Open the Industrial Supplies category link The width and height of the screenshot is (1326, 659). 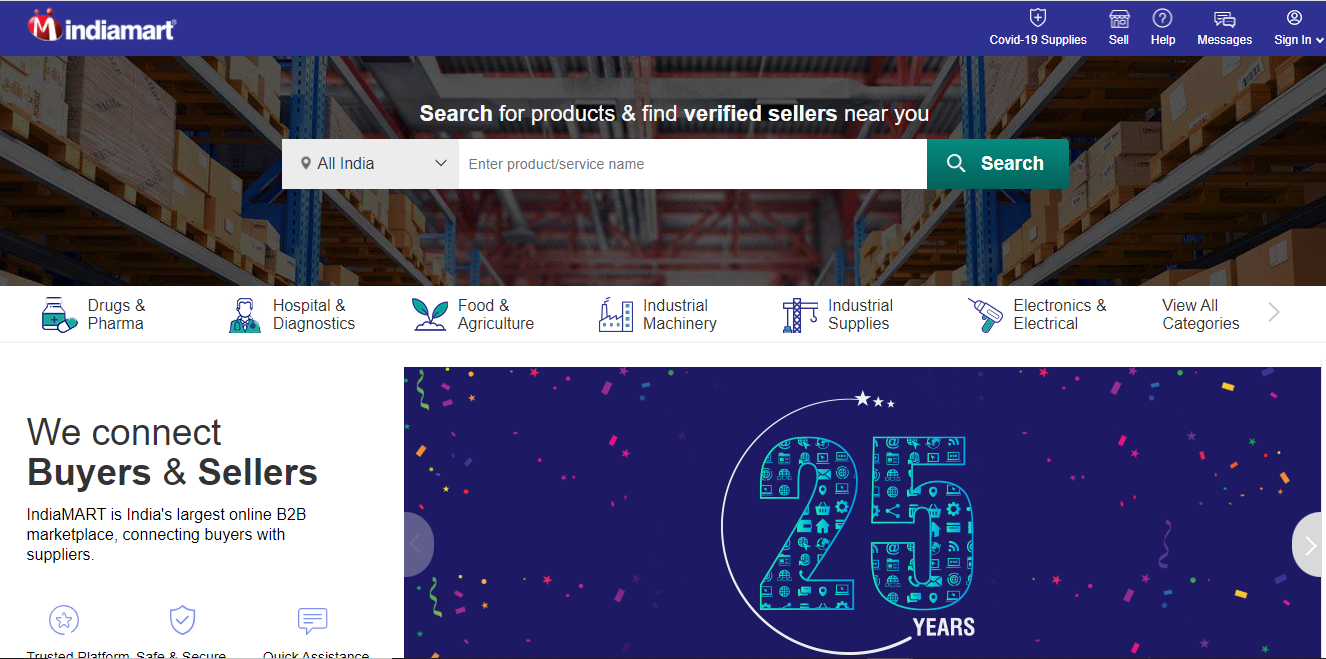tap(860, 315)
